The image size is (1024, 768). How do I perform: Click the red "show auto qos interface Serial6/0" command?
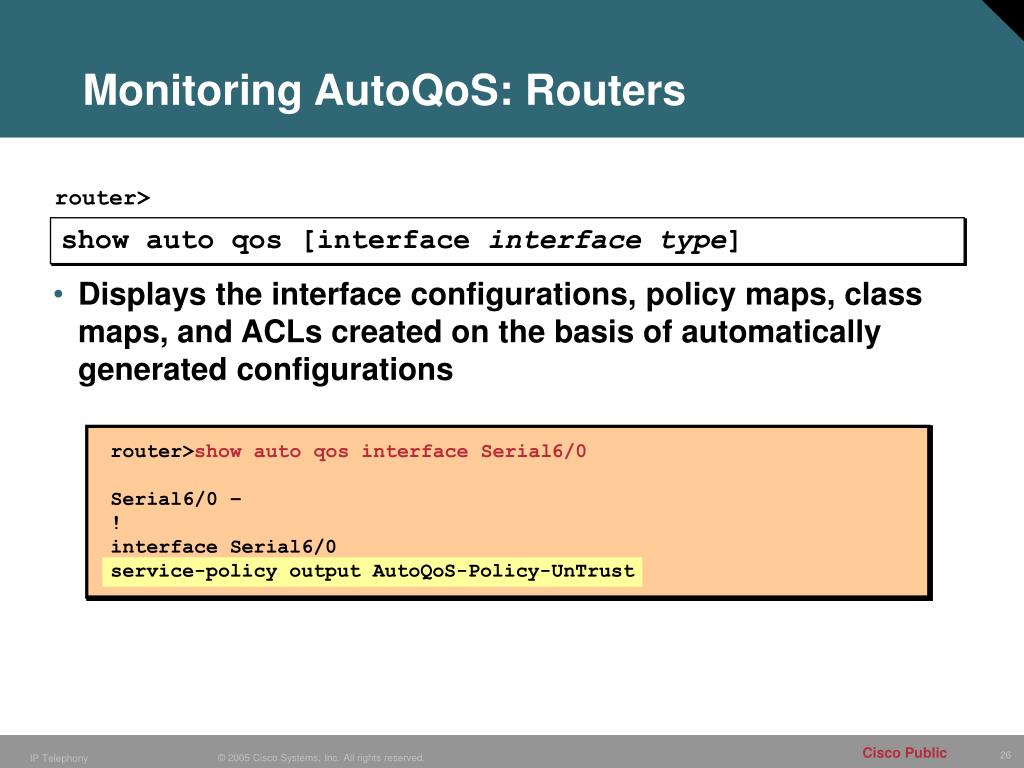390,451
